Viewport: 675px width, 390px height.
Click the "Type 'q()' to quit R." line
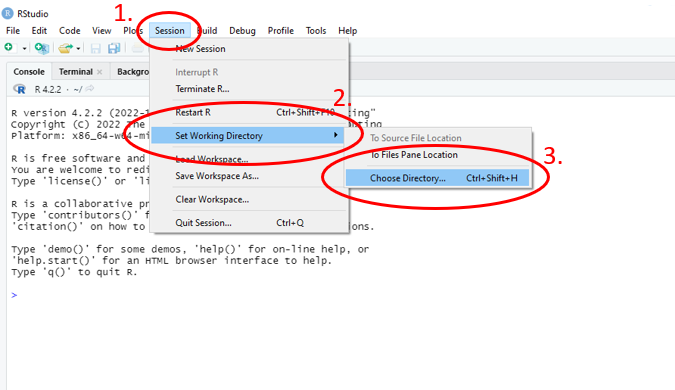pyautogui.click(x=74, y=272)
